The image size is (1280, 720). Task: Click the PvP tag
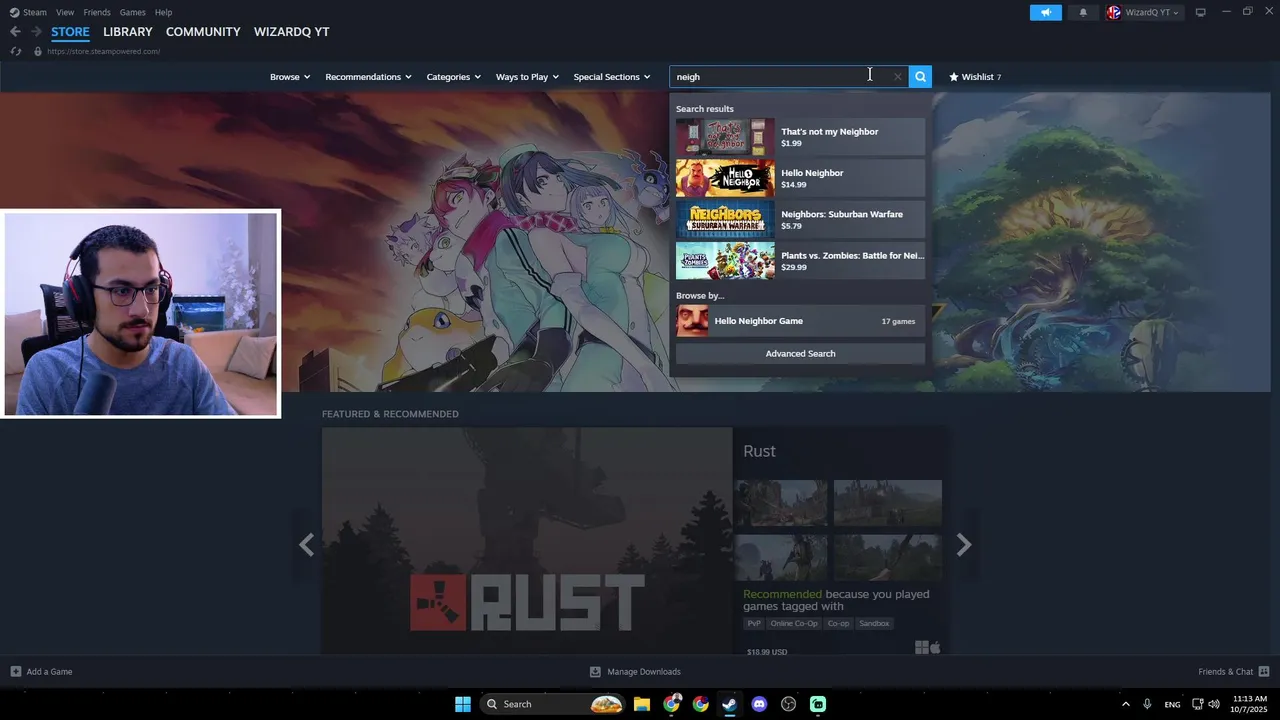pyautogui.click(x=754, y=623)
